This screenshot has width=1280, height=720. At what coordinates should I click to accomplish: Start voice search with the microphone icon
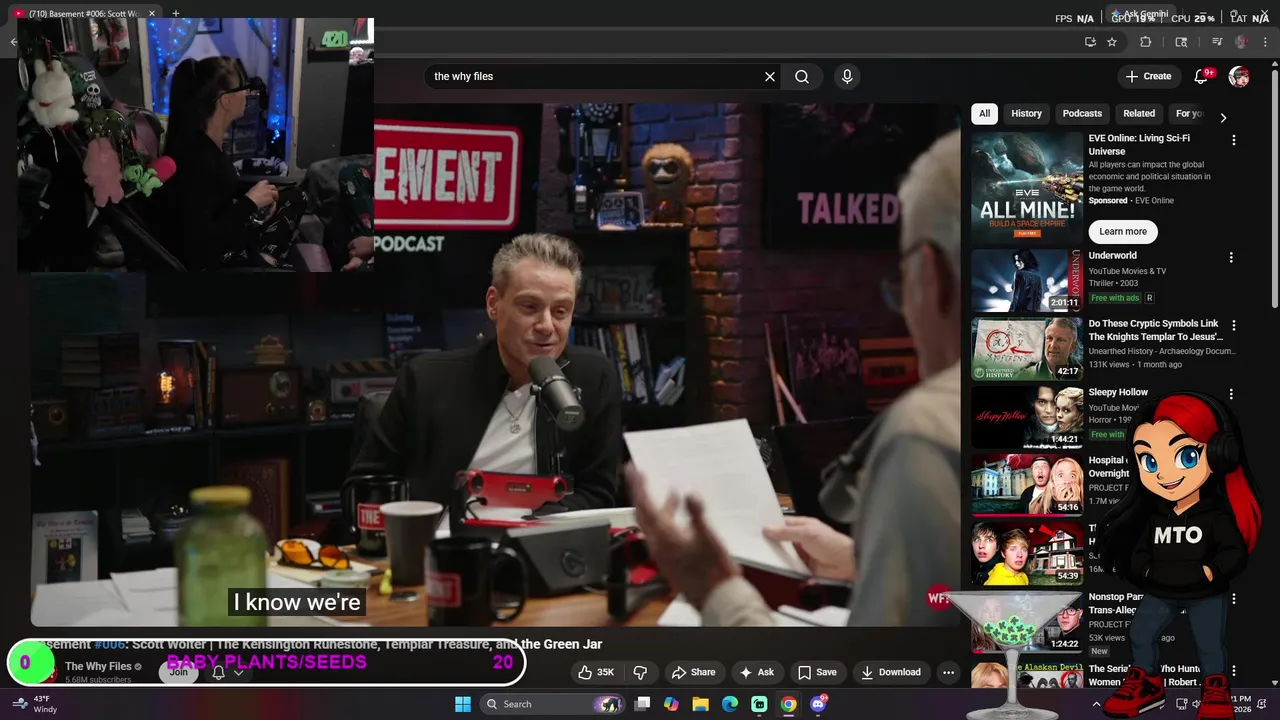[847, 76]
